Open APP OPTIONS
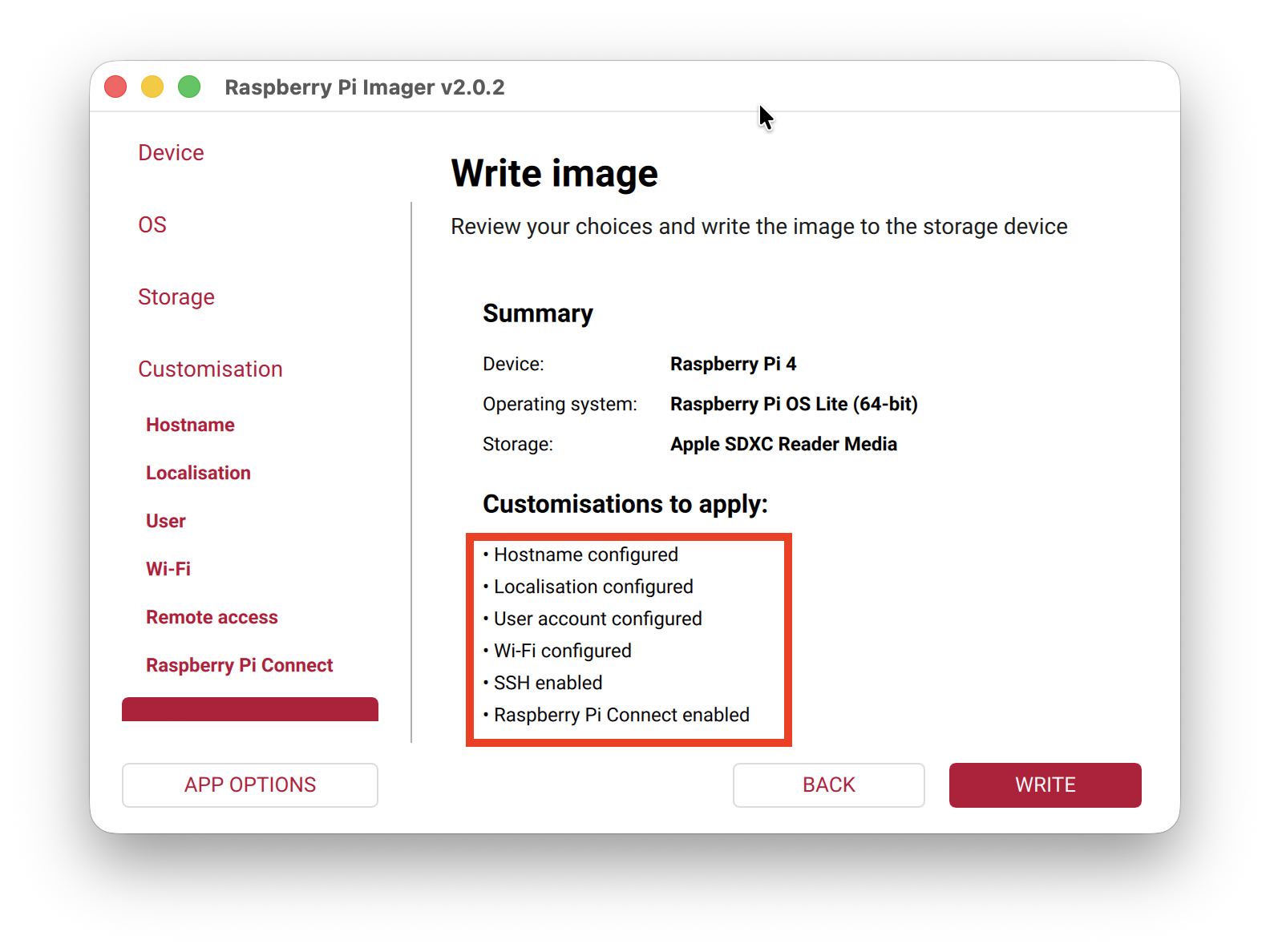The height and width of the screenshot is (952, 1270). pos(249,785)
